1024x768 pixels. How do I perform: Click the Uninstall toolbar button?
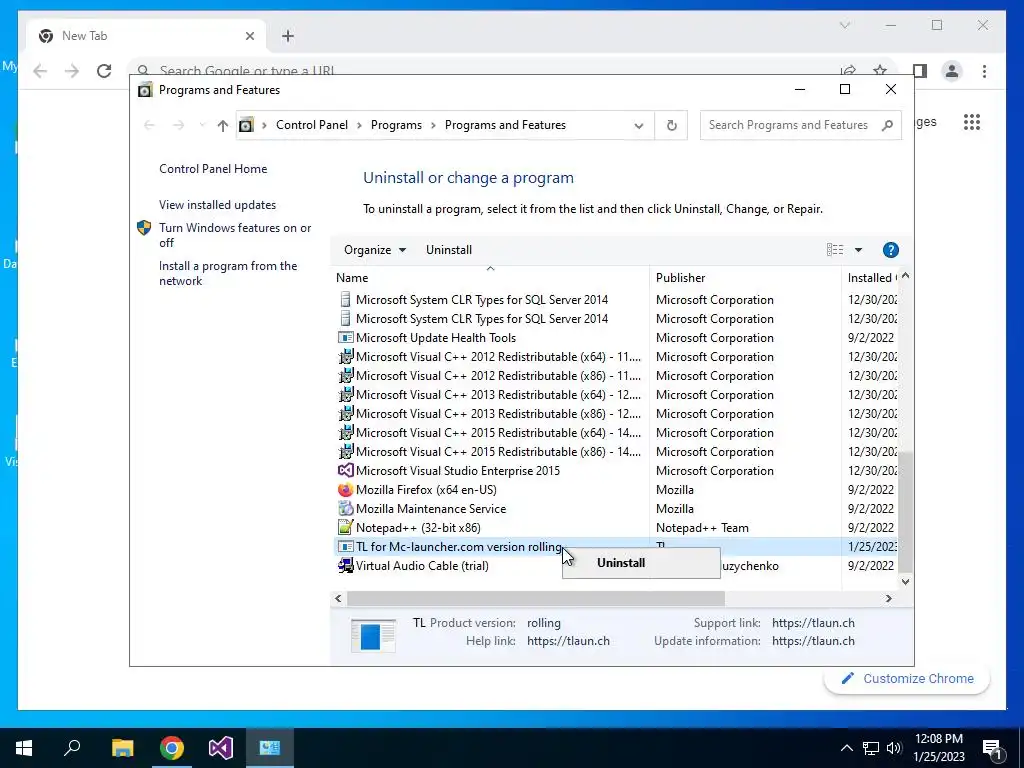(x=449, y=250)
